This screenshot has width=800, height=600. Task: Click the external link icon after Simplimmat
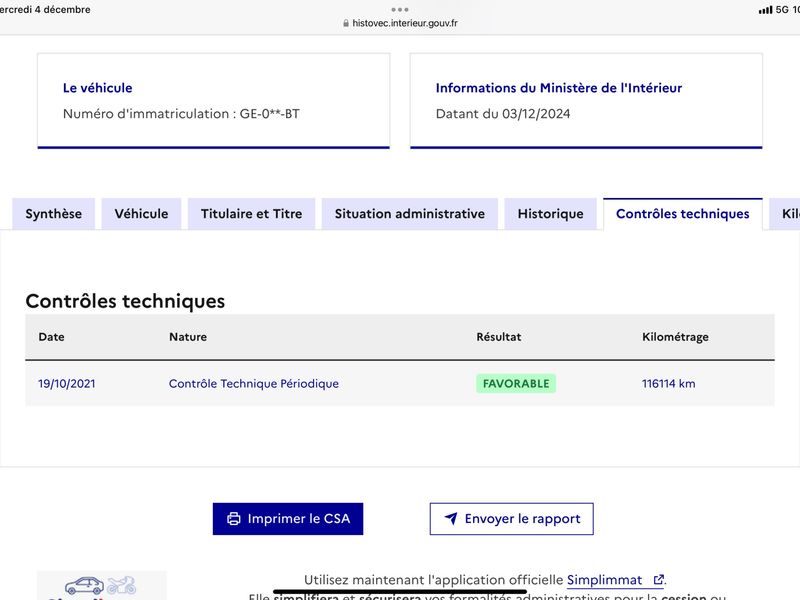pos(659,580)
